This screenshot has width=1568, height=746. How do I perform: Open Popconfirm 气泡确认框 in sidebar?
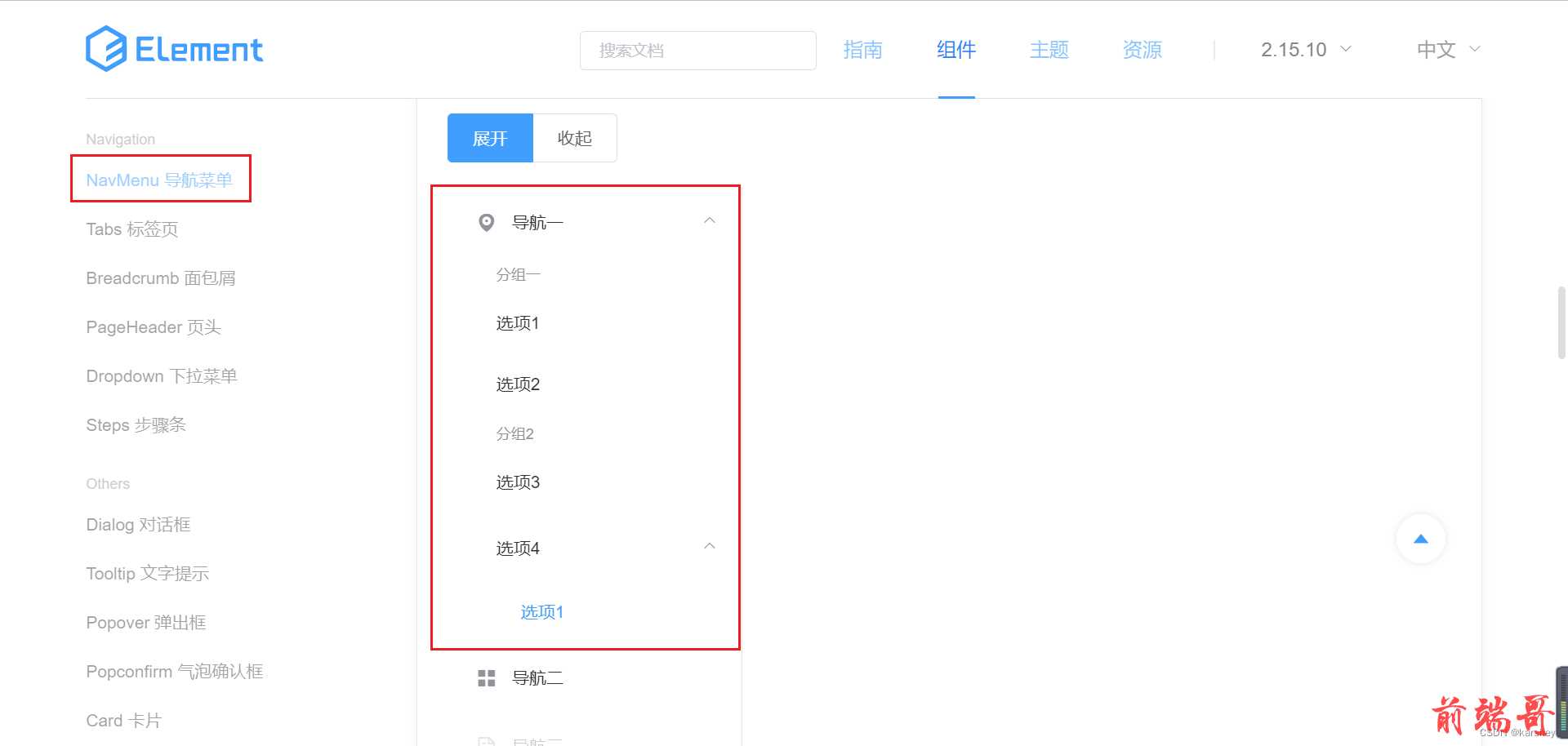(x=175, y=672)
